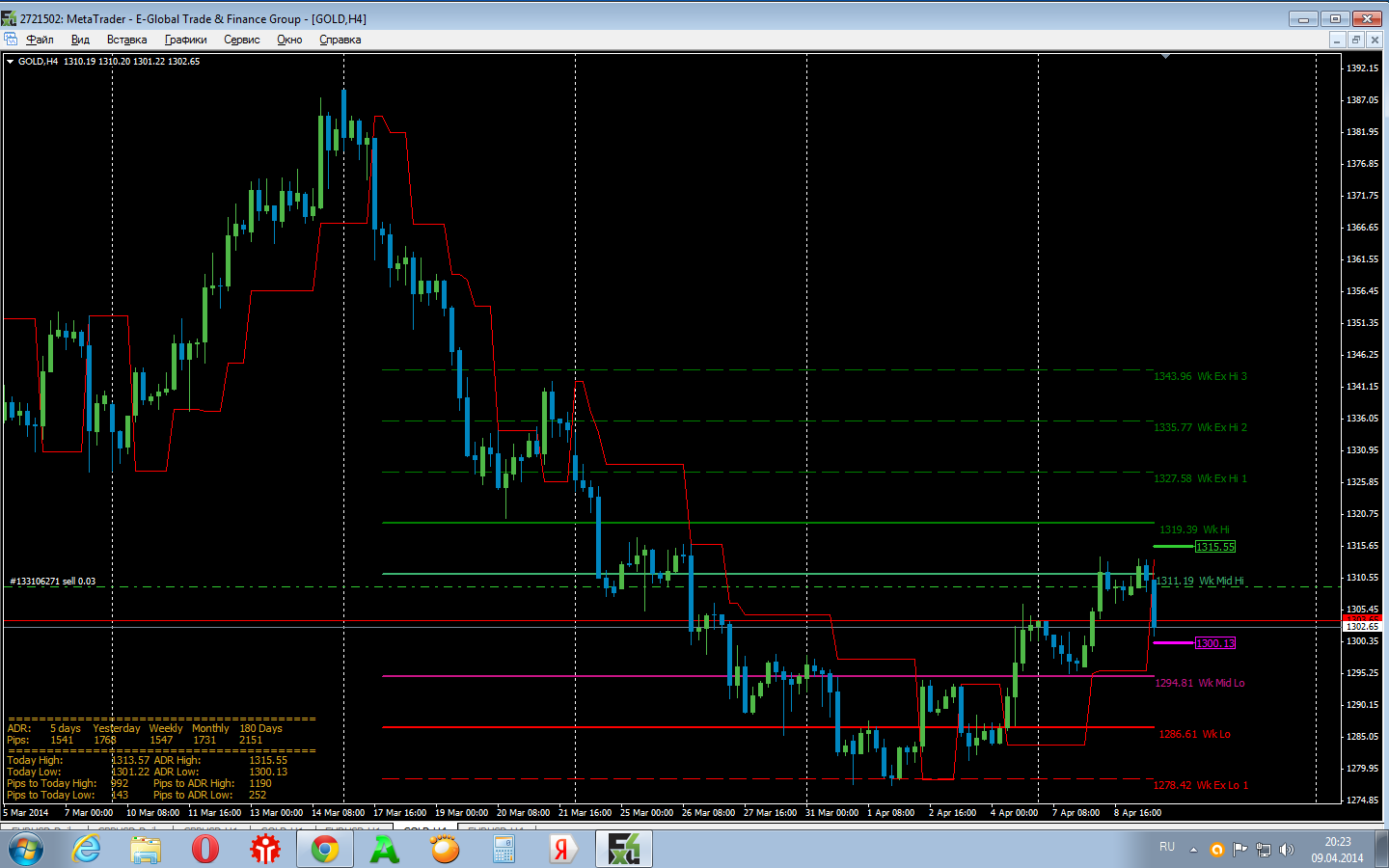Switch to Google Chrome in the taskbar
The width and height of the screenshot is (1389, 868).
[325, 850]
